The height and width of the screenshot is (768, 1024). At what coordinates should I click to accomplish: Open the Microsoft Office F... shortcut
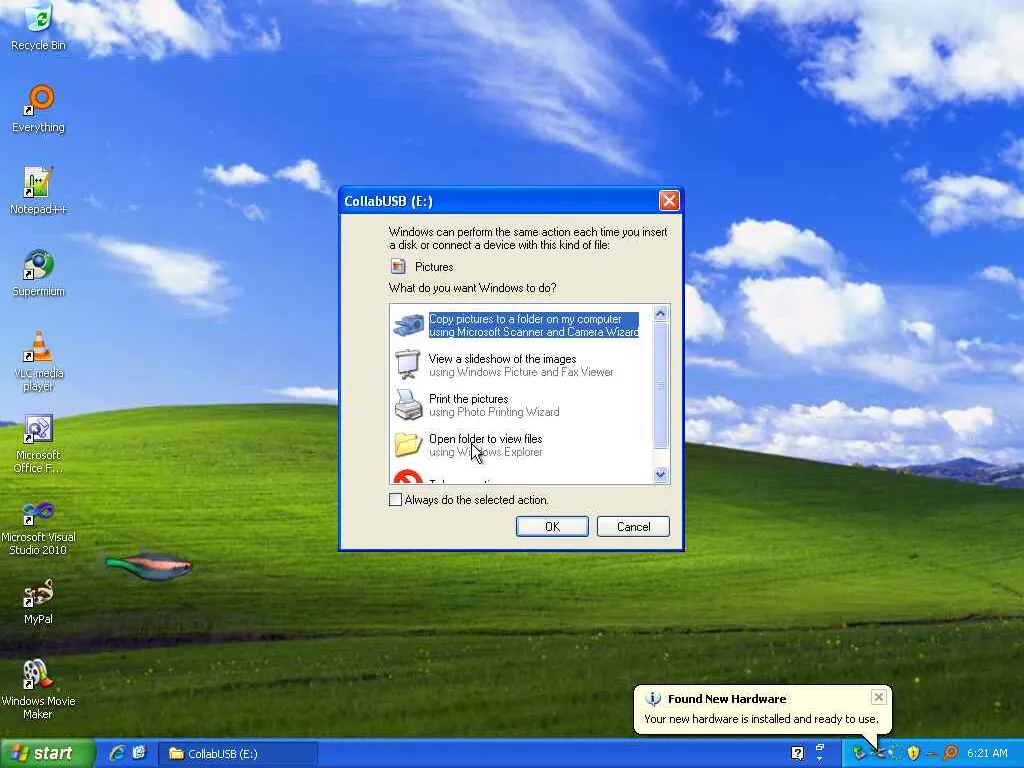[38, 443]
